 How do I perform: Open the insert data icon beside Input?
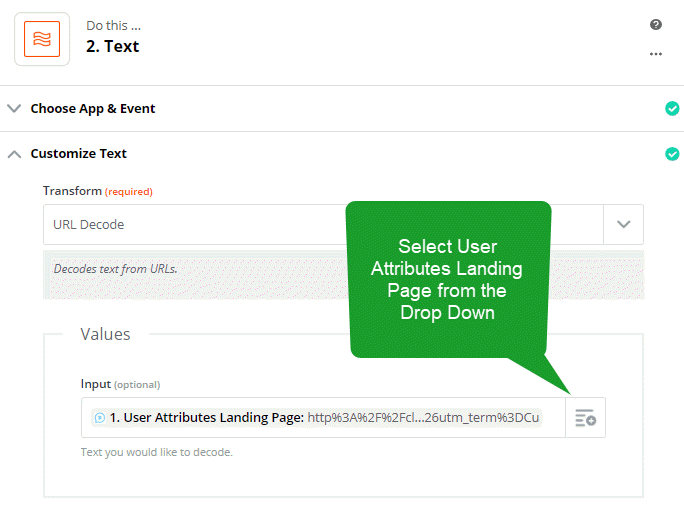585,417
